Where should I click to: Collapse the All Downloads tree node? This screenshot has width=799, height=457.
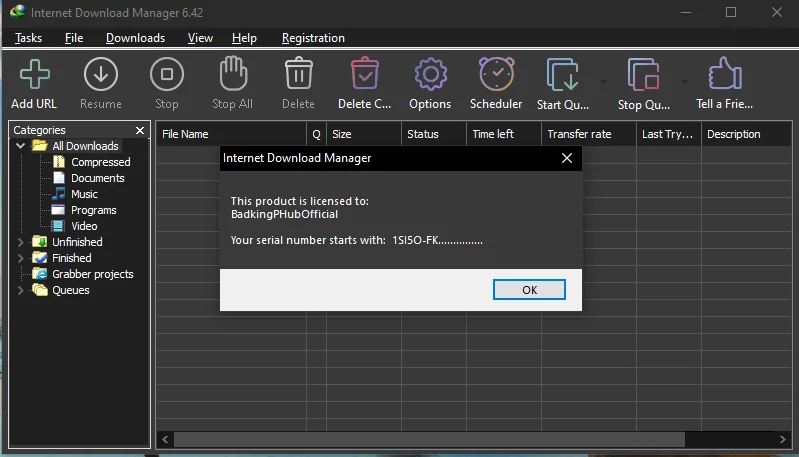(20, 146)
